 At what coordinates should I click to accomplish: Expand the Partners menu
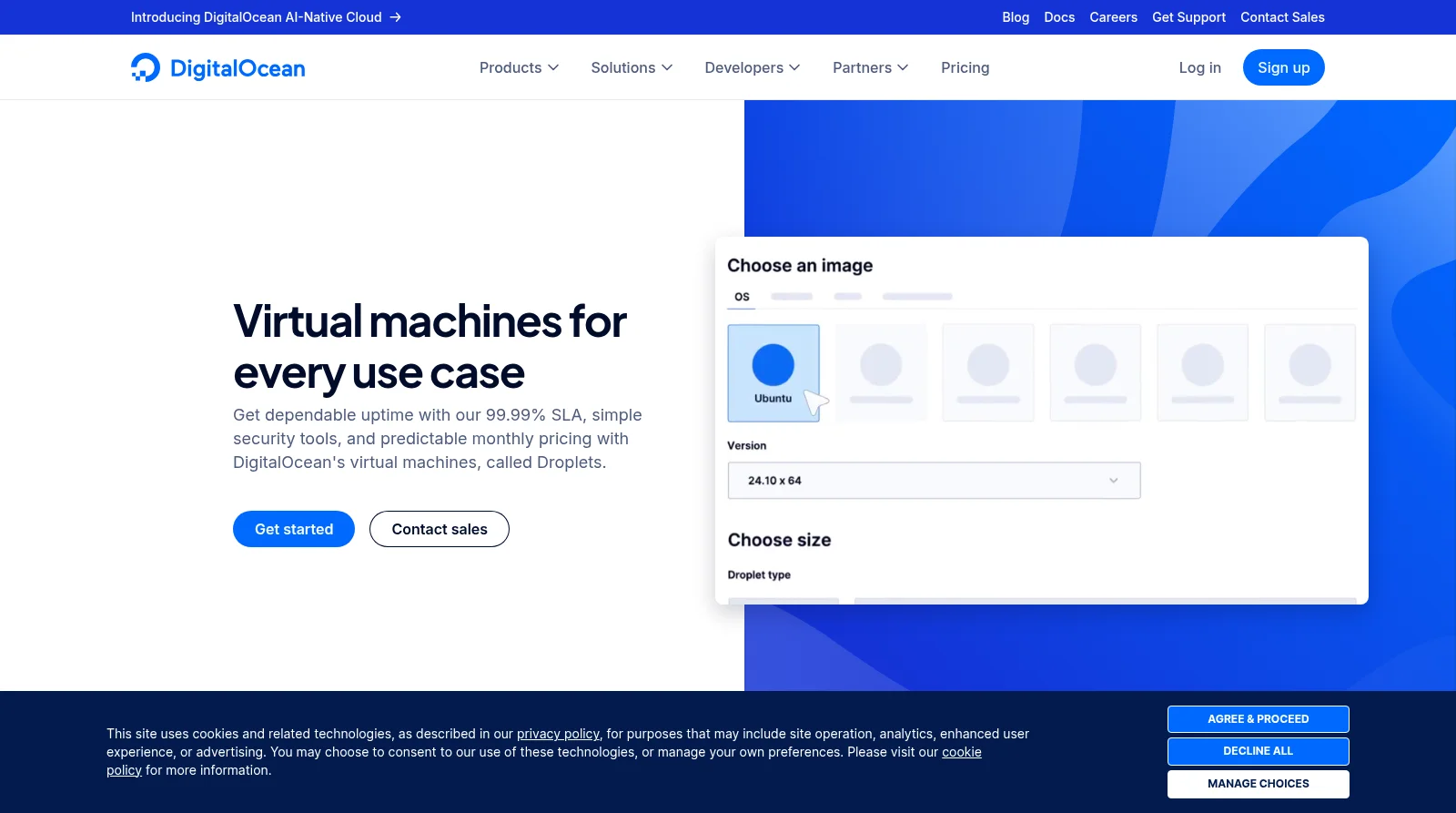870,67
